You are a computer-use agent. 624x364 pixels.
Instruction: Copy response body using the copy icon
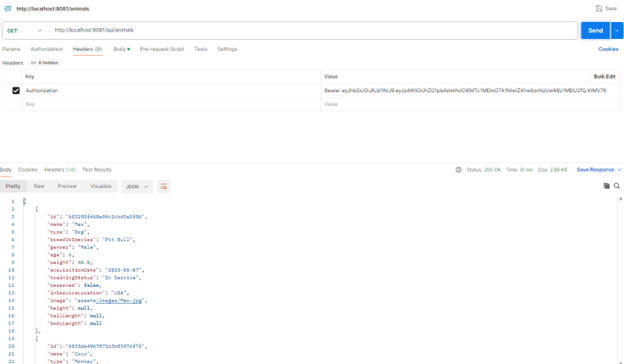click(x=606, y=186)
